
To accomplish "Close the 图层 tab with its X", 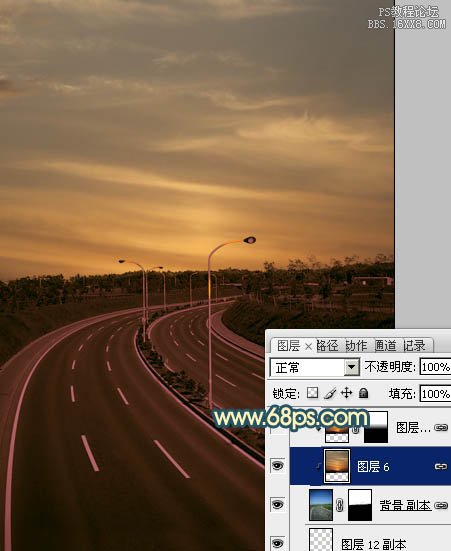I will point(308,347).
